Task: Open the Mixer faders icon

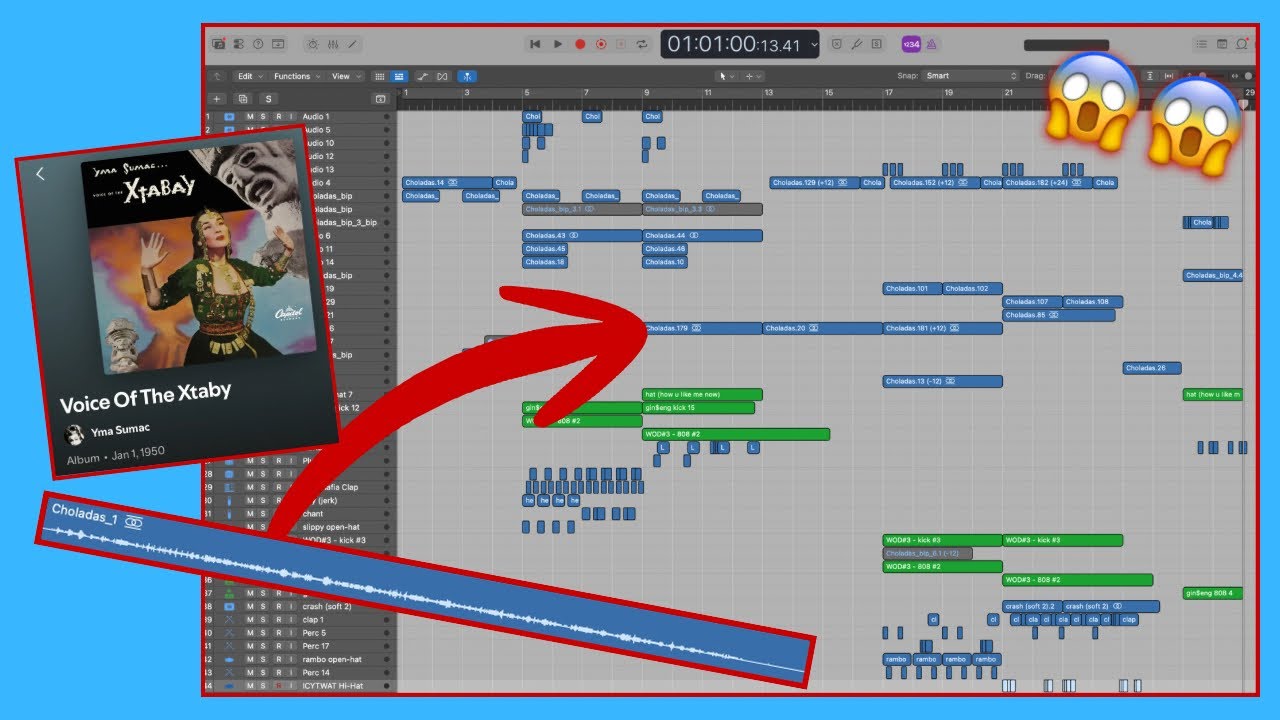Action: (x=333, y=44)
